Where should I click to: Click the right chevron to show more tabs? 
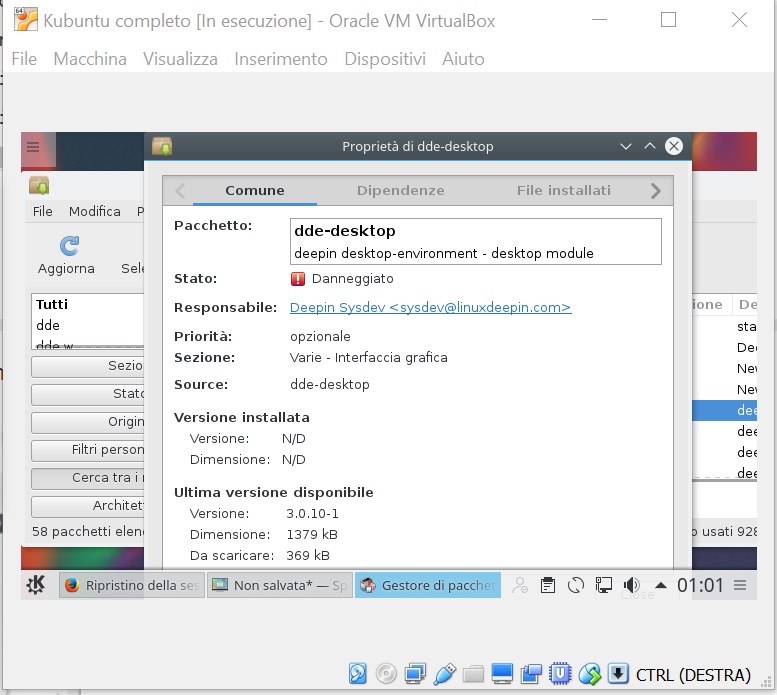click(655, 191)
